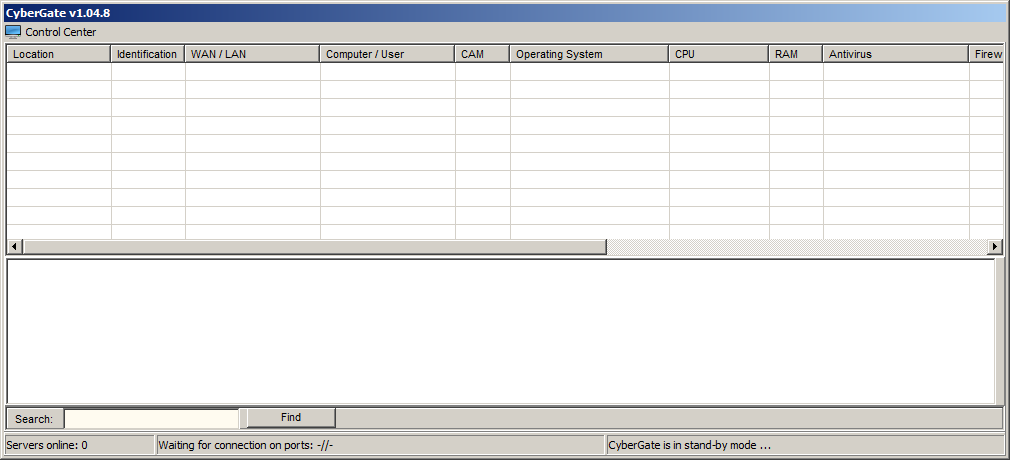Click the horizontal scrollbar right arrow

point(995,247)
